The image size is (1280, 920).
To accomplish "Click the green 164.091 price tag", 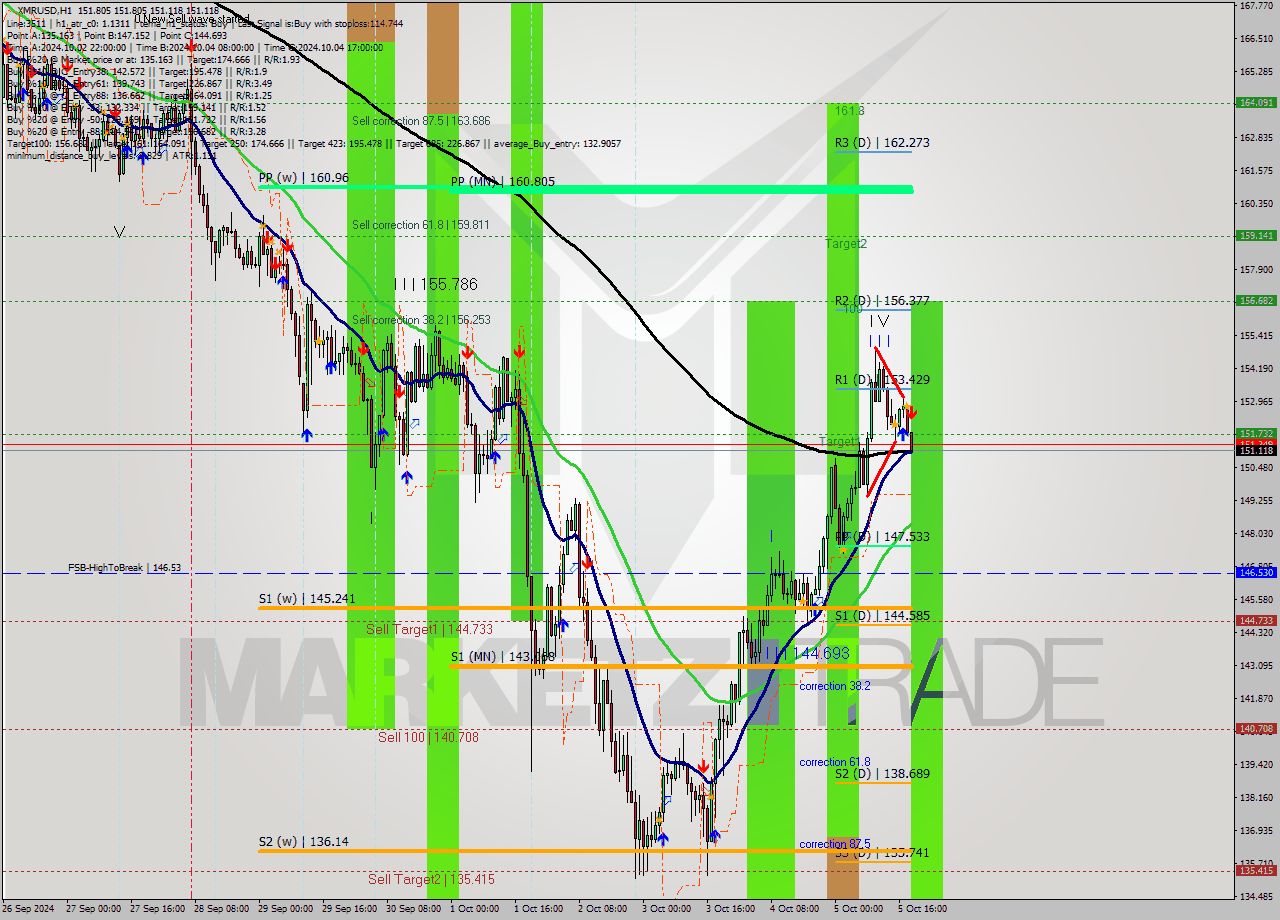I will point(1256,102).
